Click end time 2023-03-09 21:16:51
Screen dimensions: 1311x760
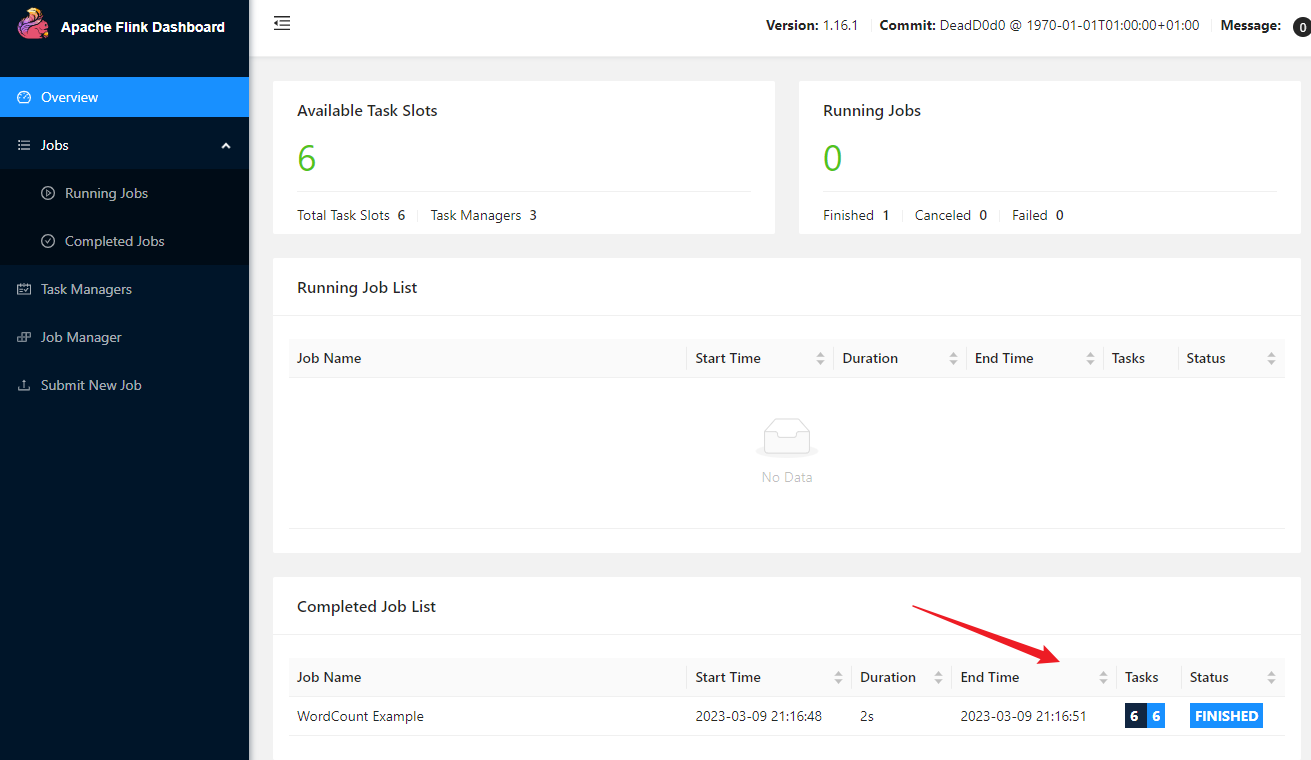[x=1024, y=716]
